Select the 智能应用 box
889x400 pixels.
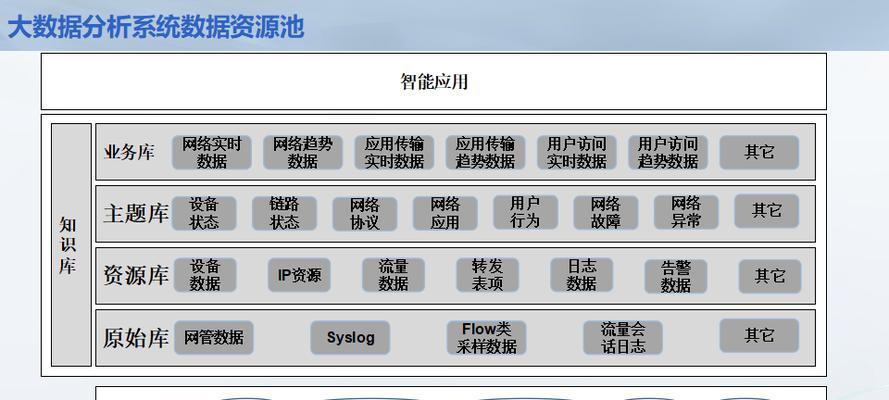click(434, 81)
